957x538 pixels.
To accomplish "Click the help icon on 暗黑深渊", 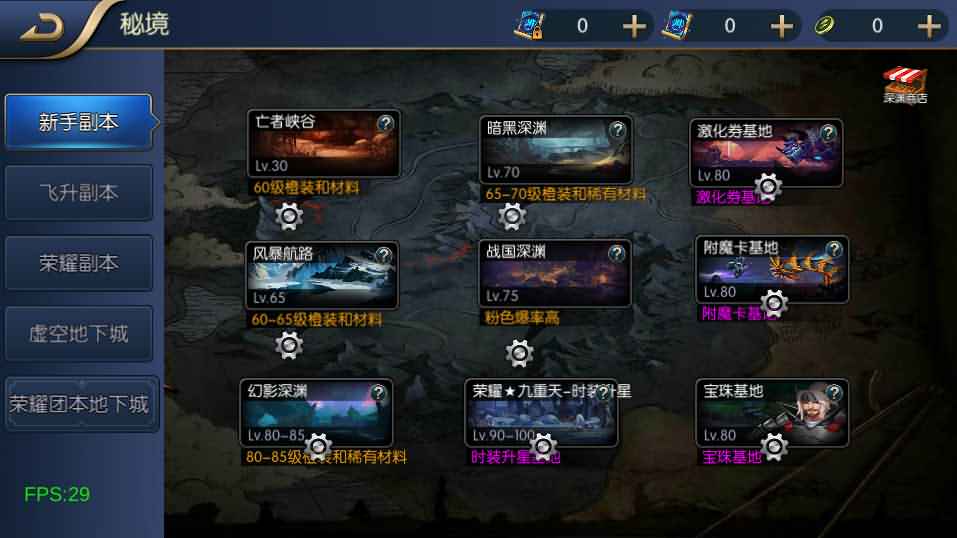I will pyautogui.click(x=617, y=130).
